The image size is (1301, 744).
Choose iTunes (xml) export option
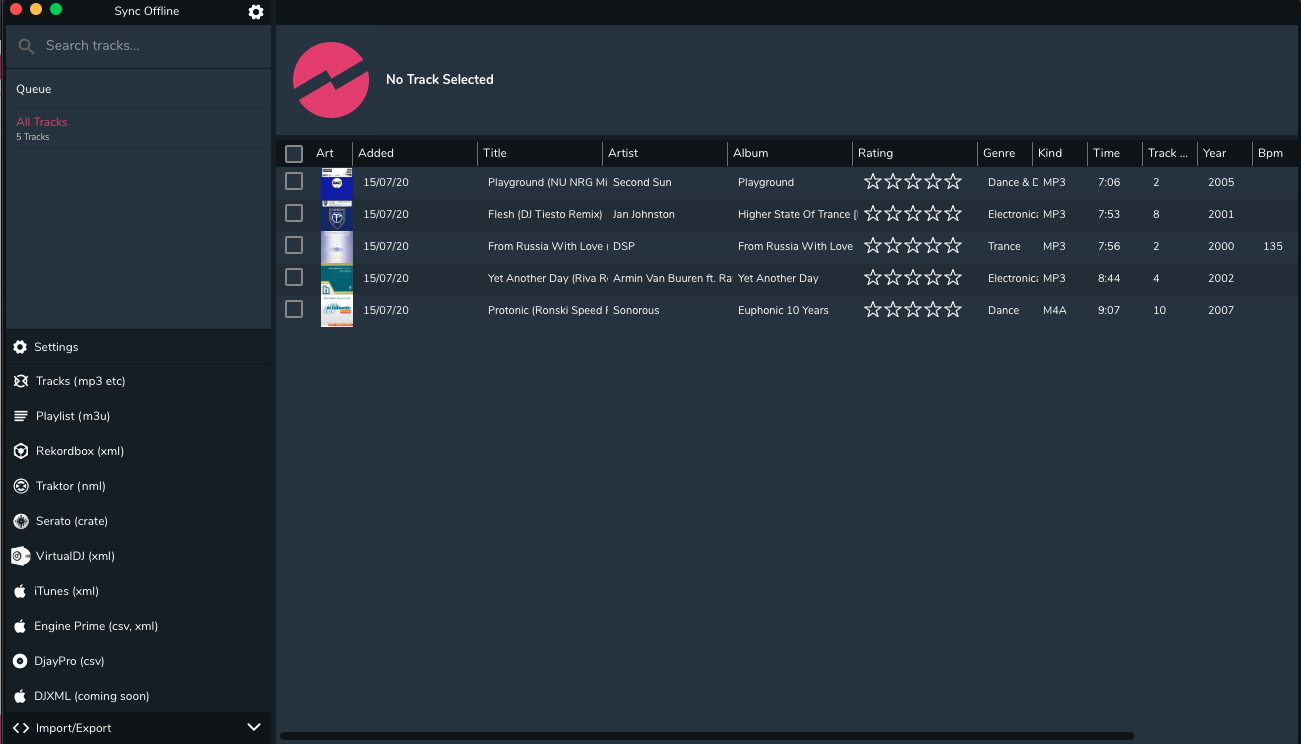pyautogui.click(x=66, y=591)
